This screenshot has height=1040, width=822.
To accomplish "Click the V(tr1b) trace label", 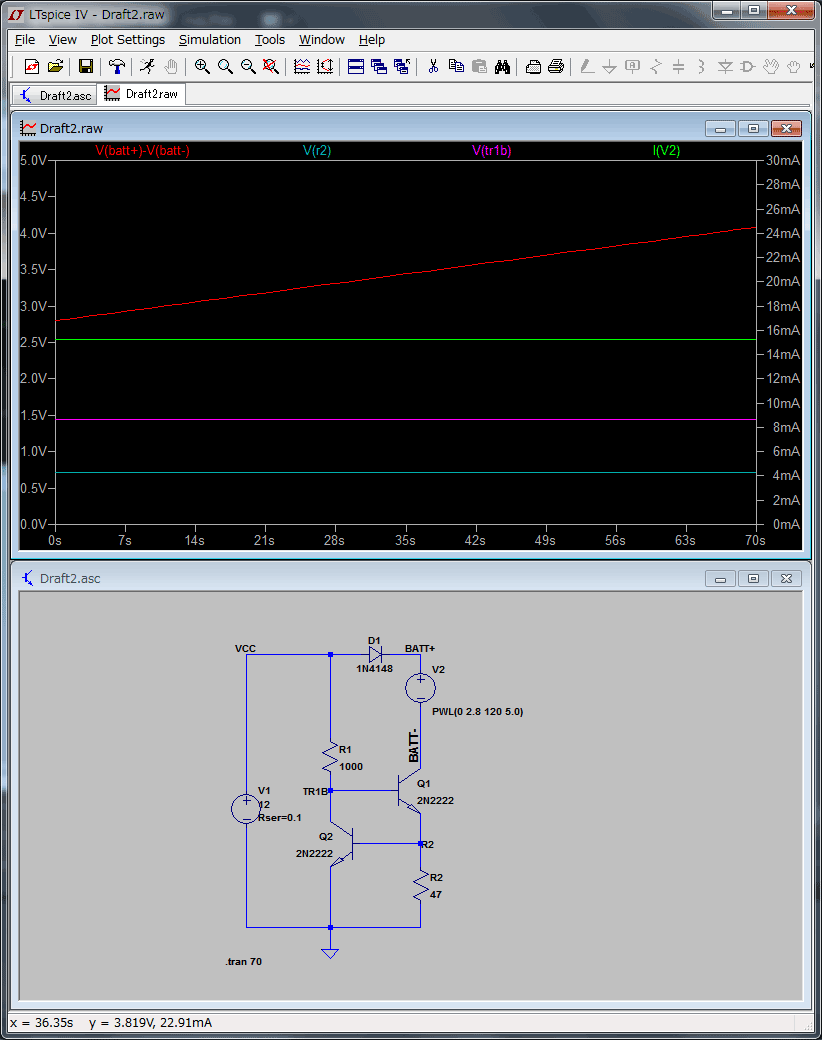I will point(492,151).
